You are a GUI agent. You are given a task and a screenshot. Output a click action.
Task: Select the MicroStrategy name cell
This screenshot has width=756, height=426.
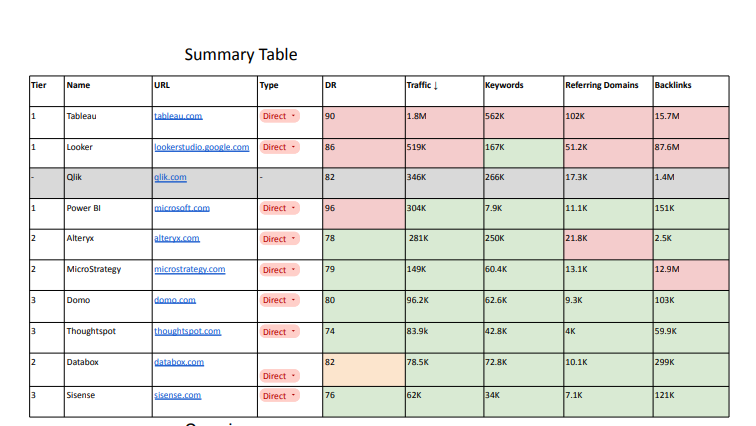108,275
